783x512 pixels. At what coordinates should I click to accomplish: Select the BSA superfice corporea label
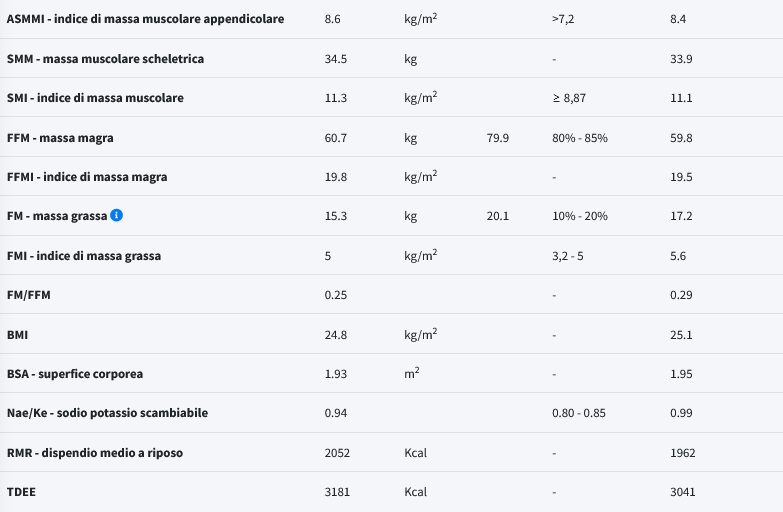coord(75,374)
